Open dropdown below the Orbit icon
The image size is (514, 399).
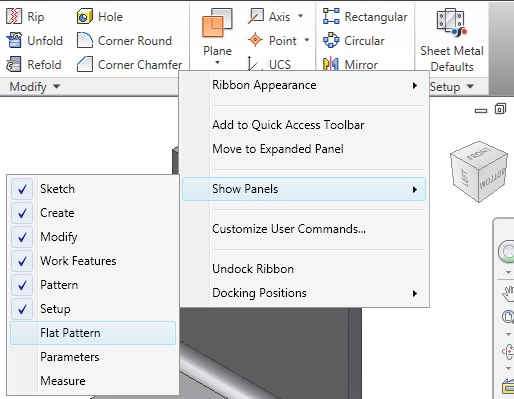point(508,368)
